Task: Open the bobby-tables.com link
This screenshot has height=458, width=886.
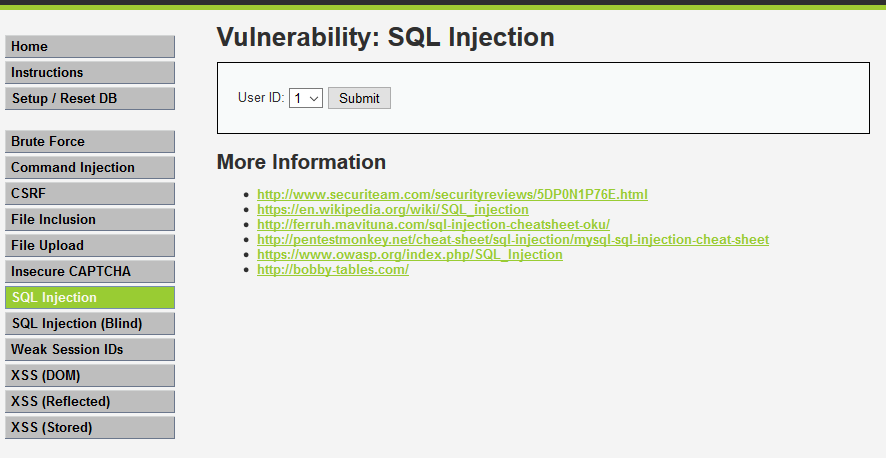Action: pos(332,270)
